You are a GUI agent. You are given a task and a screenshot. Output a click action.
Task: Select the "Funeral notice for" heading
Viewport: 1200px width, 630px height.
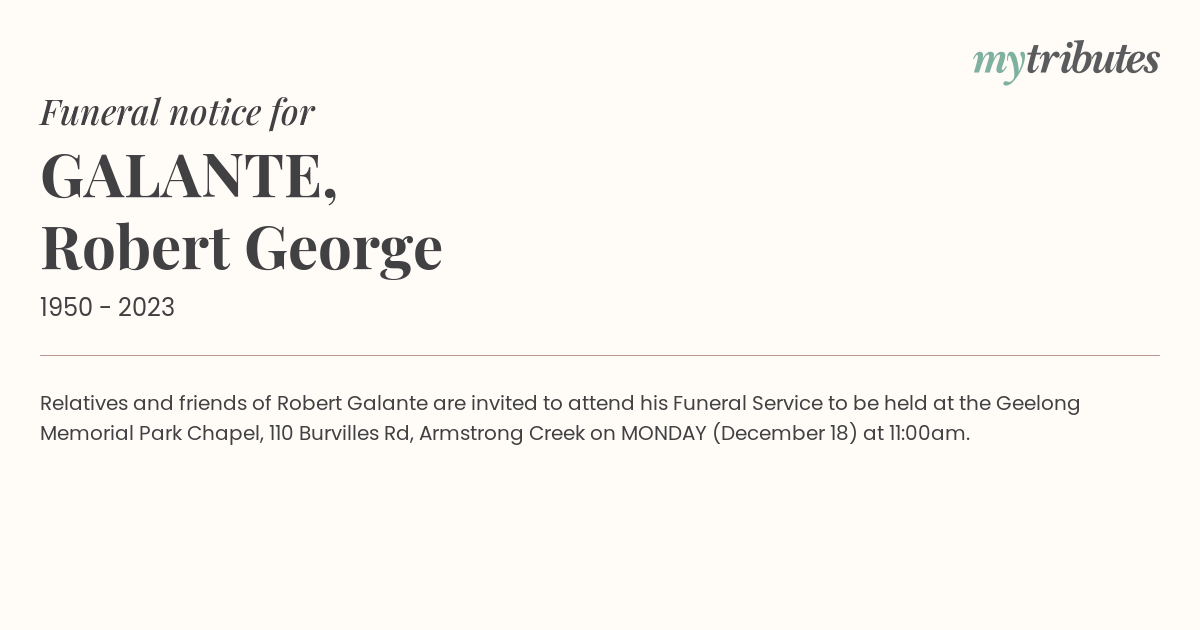177,112
